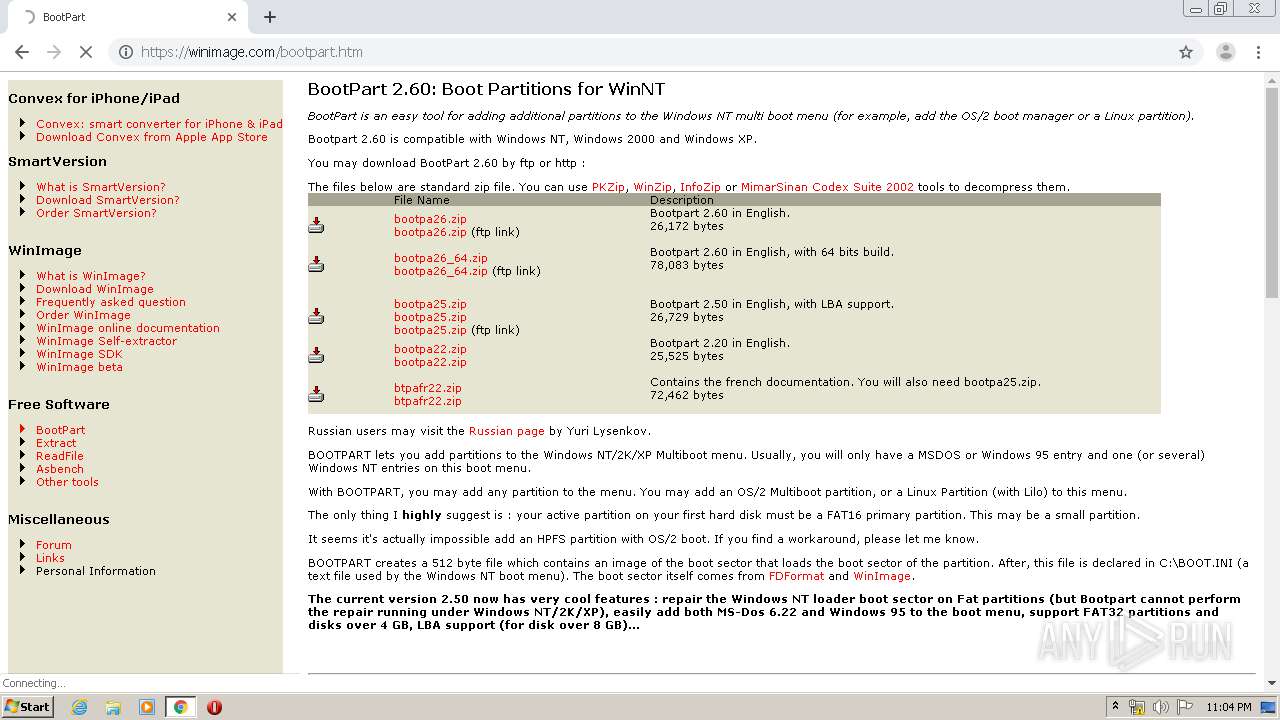
Task: Open WinZip tool link
Action: point(652,187)
